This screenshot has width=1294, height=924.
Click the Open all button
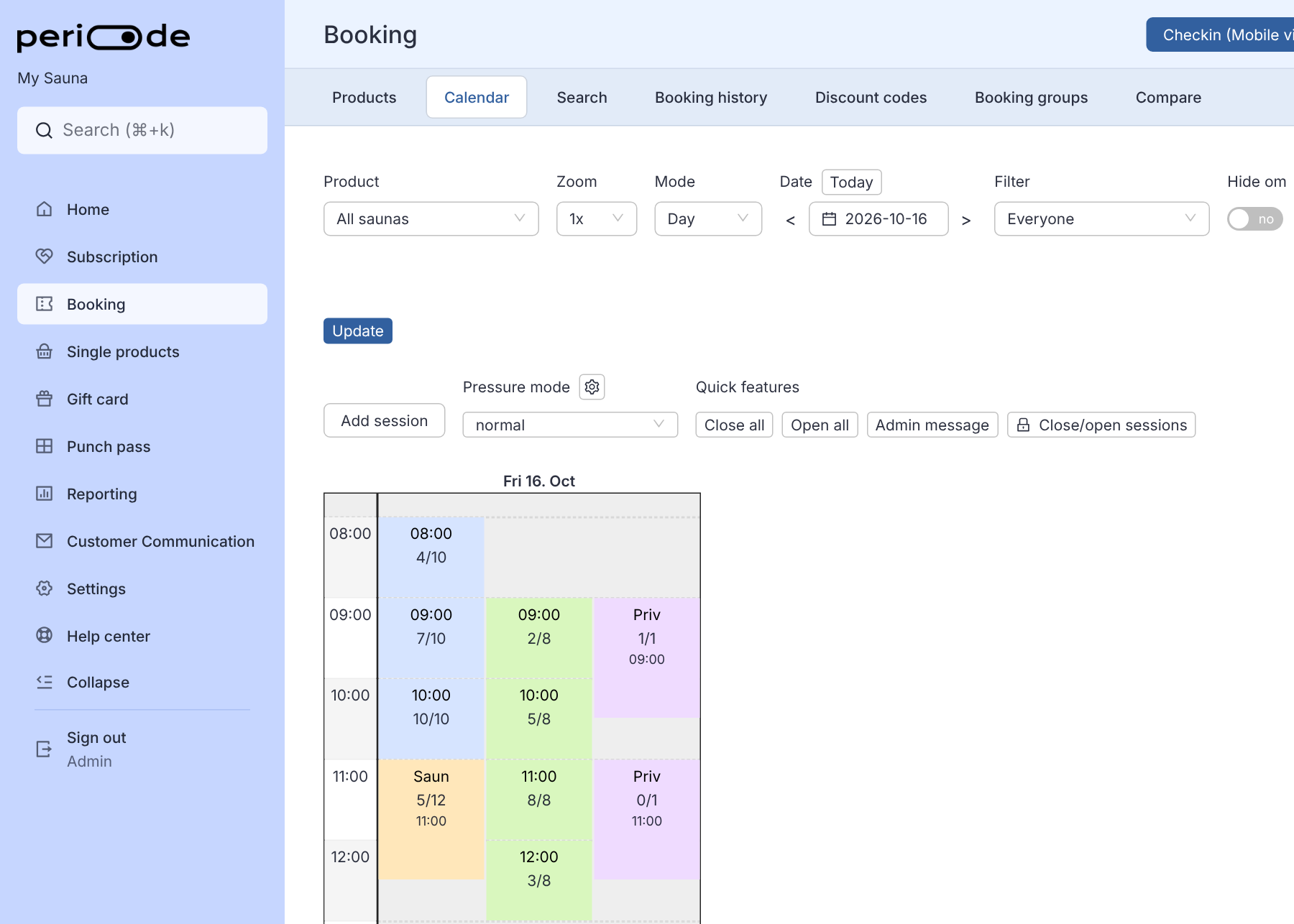(x=820, y=425)
